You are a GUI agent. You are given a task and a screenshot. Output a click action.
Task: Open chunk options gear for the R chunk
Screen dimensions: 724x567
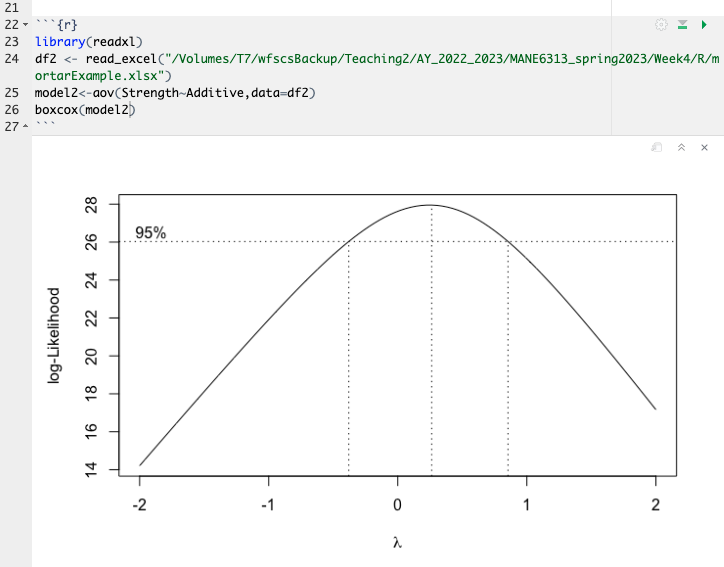pyautogui.click(x=661, y=24)
